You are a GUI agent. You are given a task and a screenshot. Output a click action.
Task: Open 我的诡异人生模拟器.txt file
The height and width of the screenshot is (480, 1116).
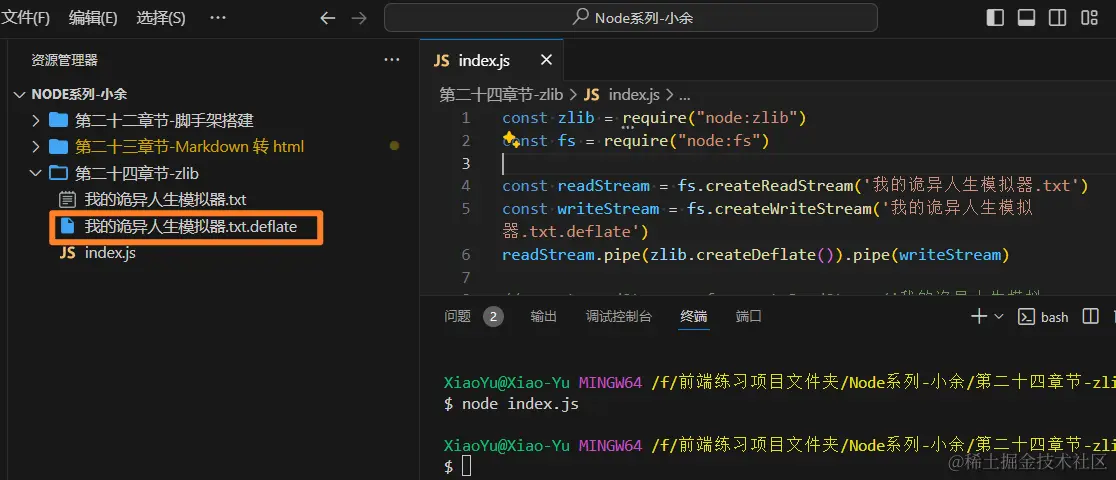pyautogui.click(x=165, y=200)
